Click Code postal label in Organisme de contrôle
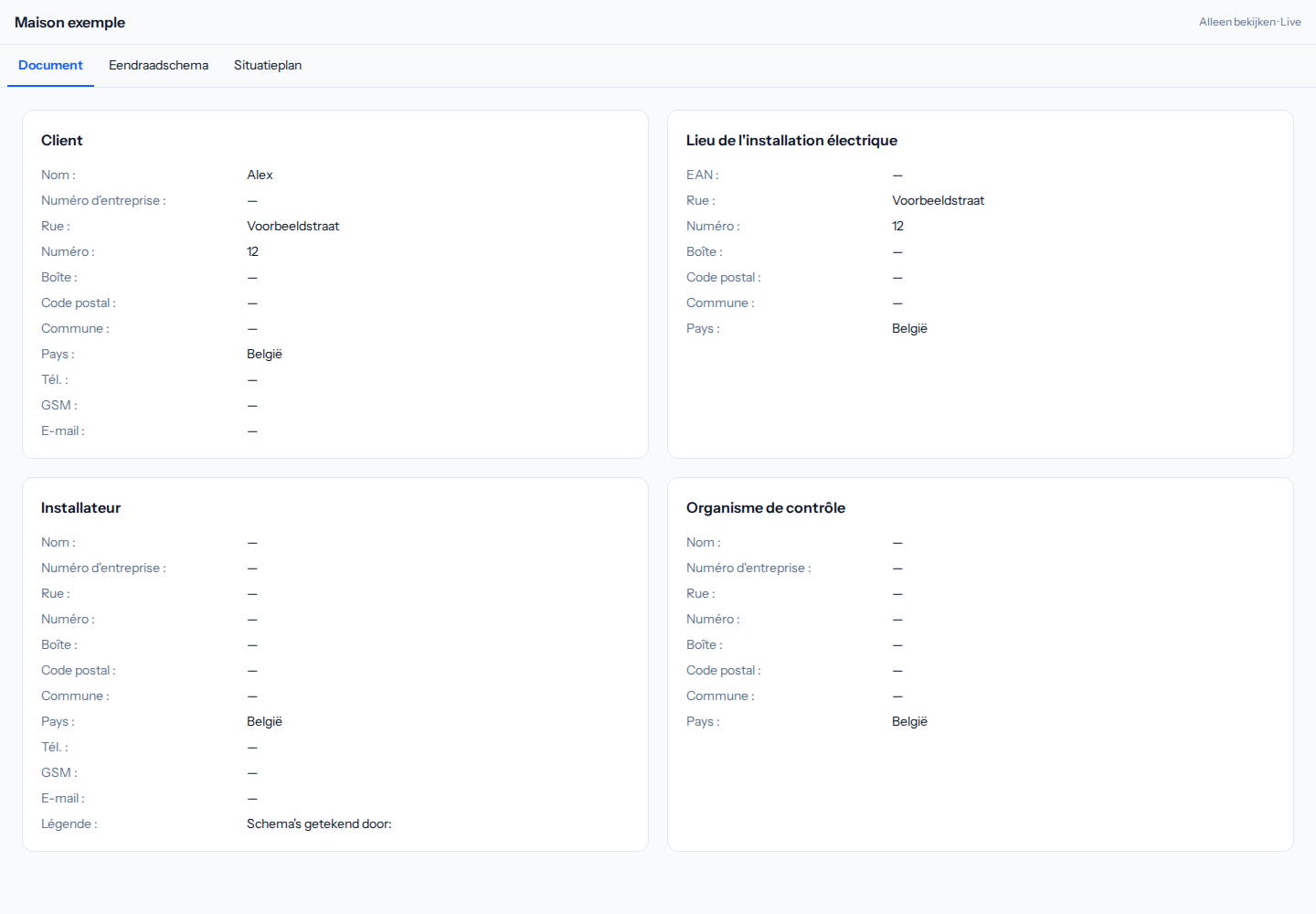1316x914 pixels. click(723, 670)
